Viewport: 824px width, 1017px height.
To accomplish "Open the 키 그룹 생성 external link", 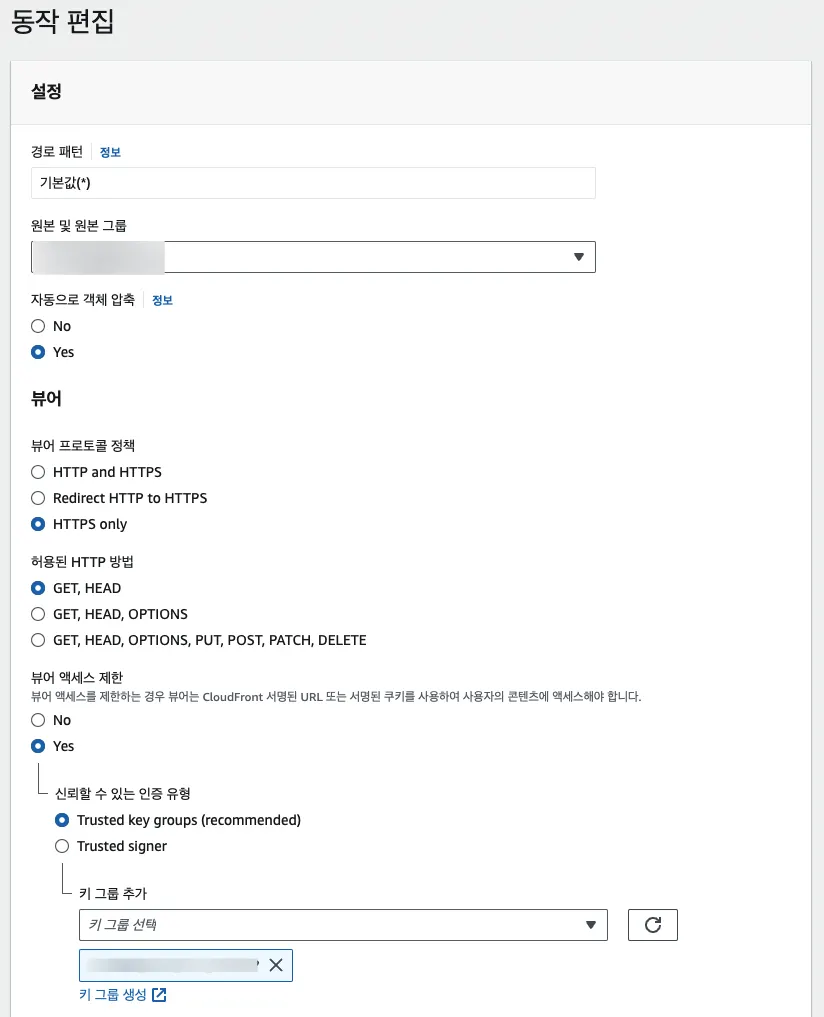I will coord(122,995).
